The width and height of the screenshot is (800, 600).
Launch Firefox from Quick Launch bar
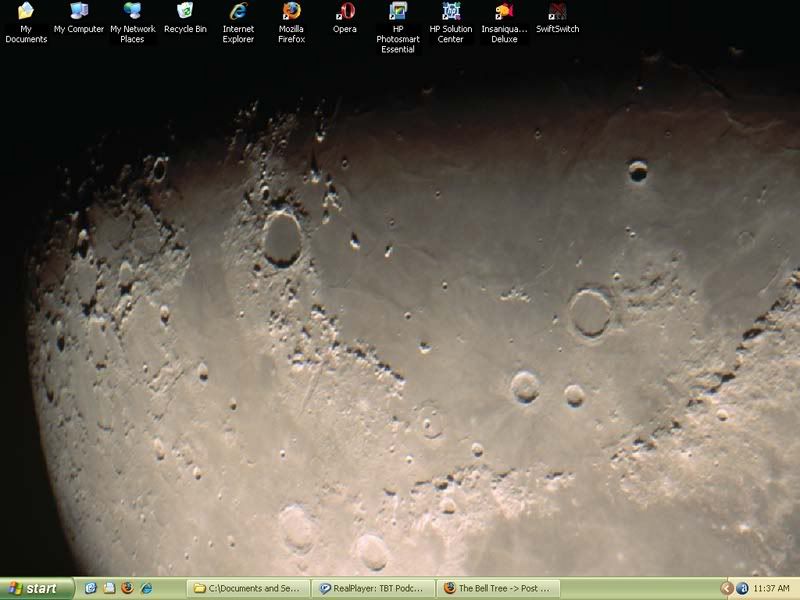pos(128,588)
